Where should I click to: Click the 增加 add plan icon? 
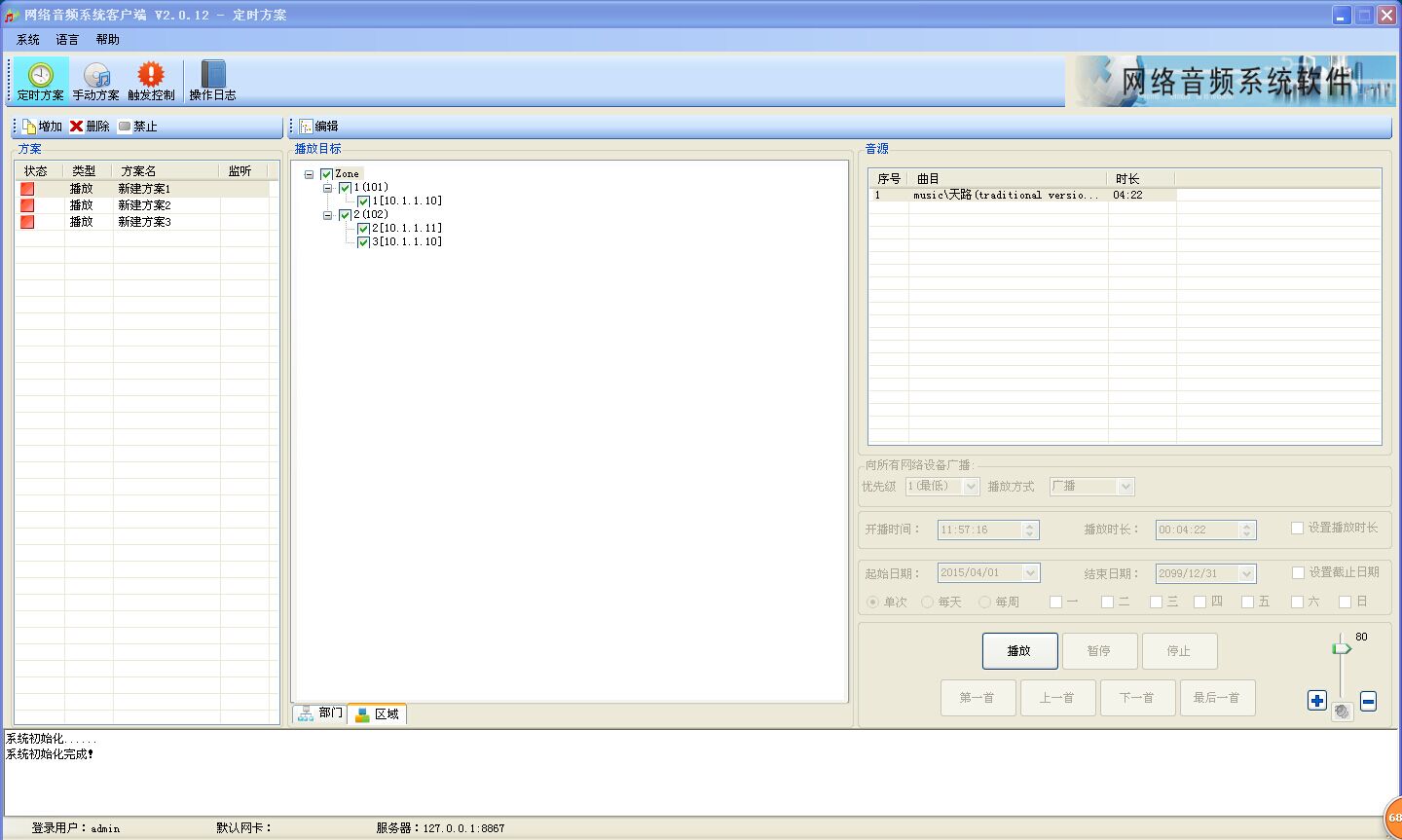point(29,127)
